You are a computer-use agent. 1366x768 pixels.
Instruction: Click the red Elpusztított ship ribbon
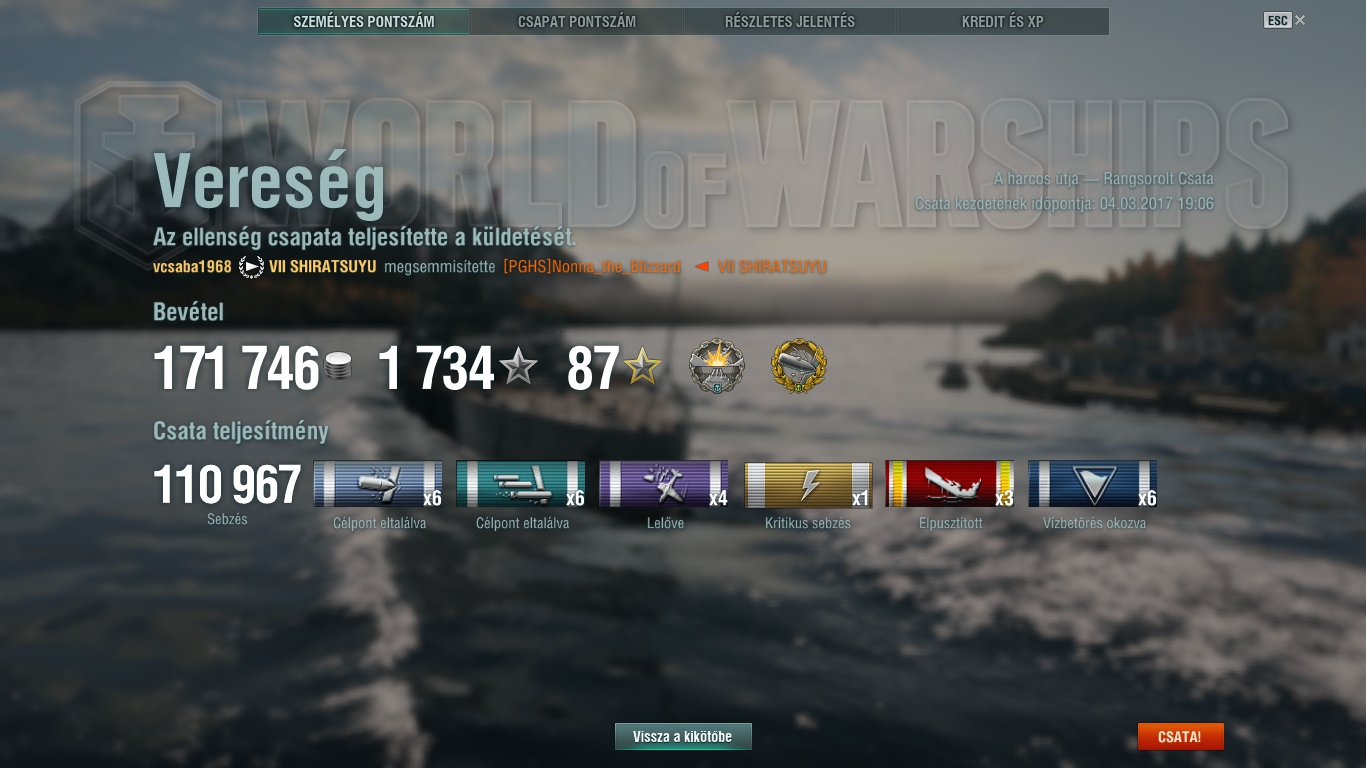tap(951, 484)
